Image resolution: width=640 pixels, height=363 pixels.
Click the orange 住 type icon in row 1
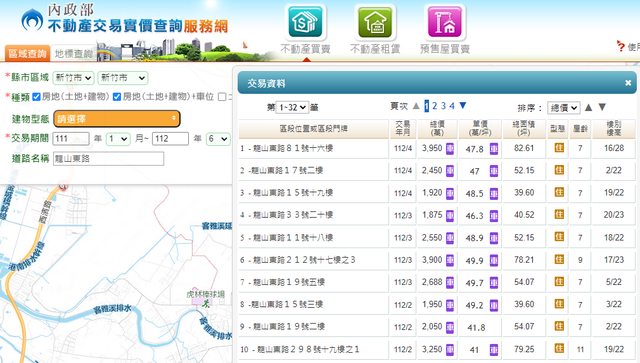[x=559, y=148]
